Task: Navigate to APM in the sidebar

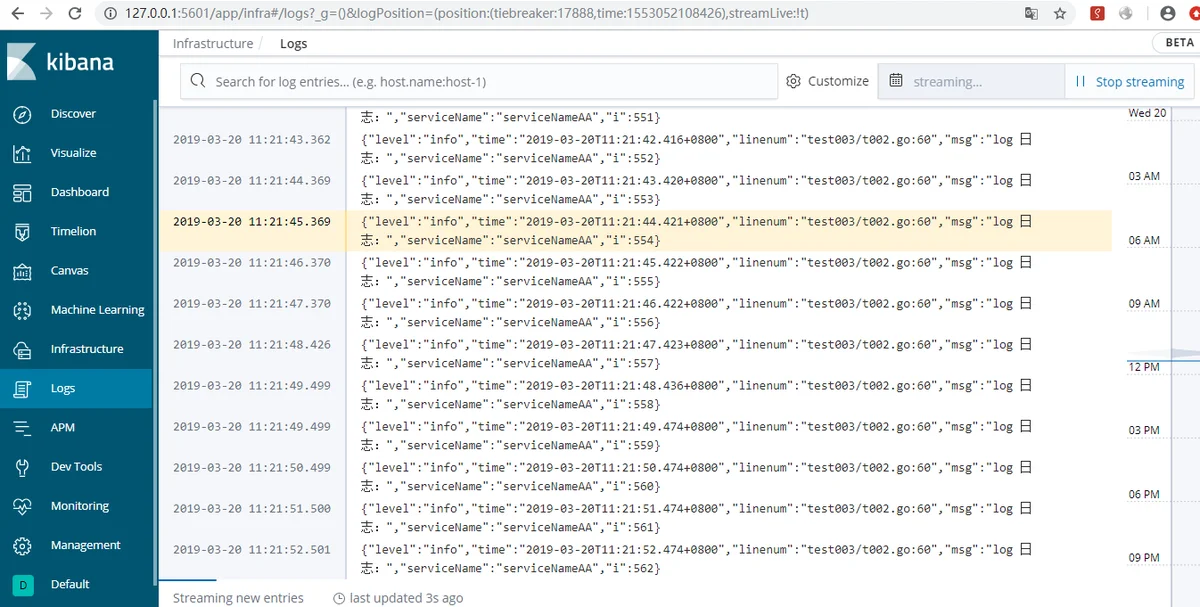Action: pyautogui.click(x=63, y=427)
